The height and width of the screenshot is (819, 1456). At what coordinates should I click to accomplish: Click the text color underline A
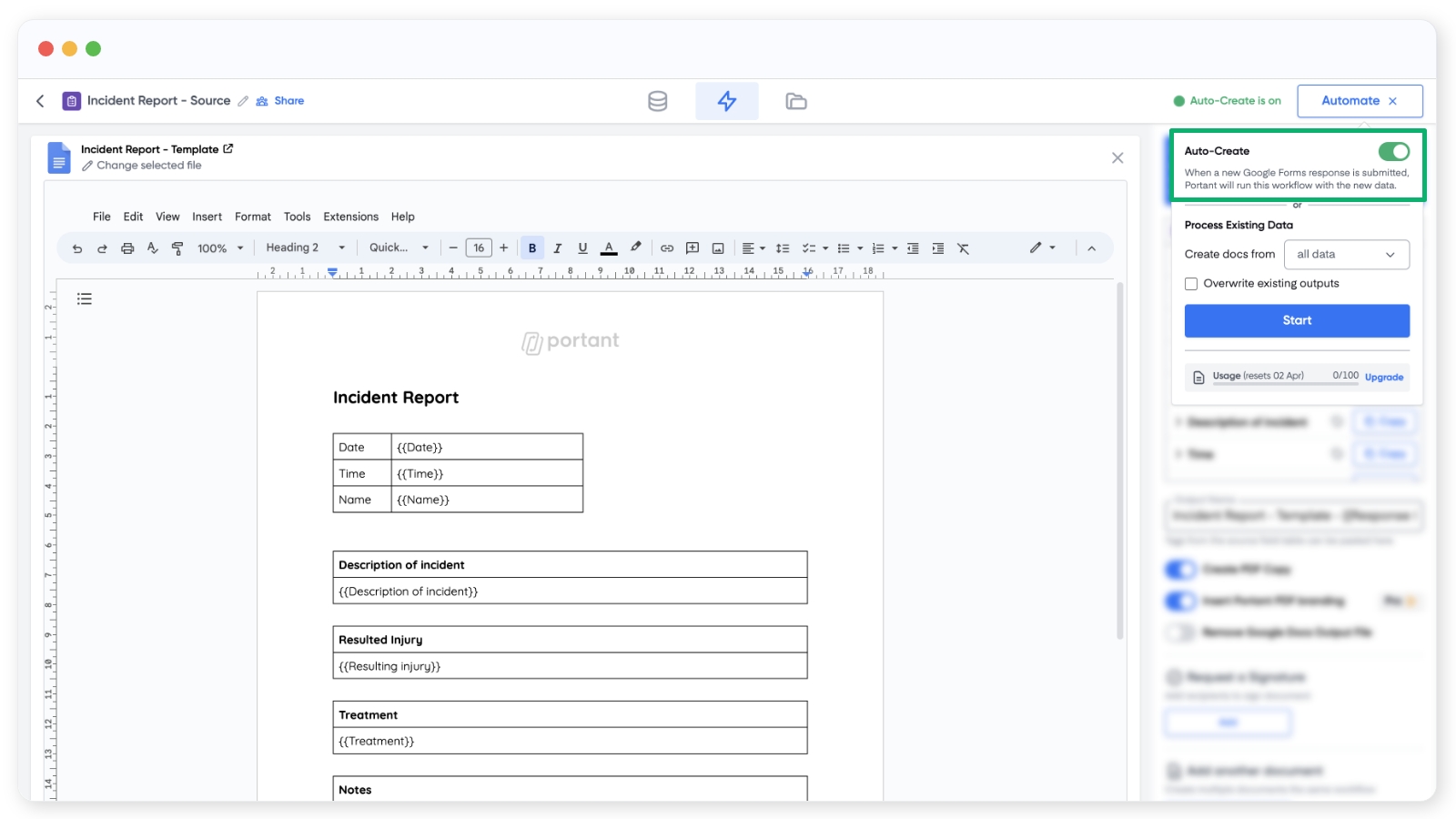pos(609,248)
